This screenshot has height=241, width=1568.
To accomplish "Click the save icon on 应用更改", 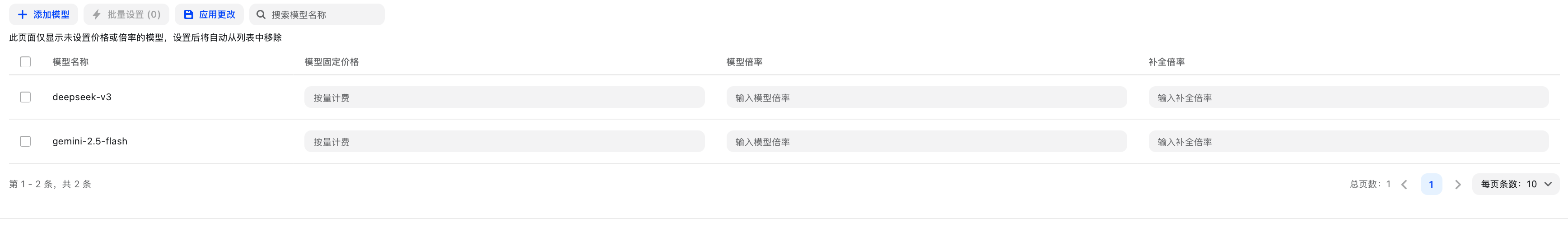I will pos(189,14).
